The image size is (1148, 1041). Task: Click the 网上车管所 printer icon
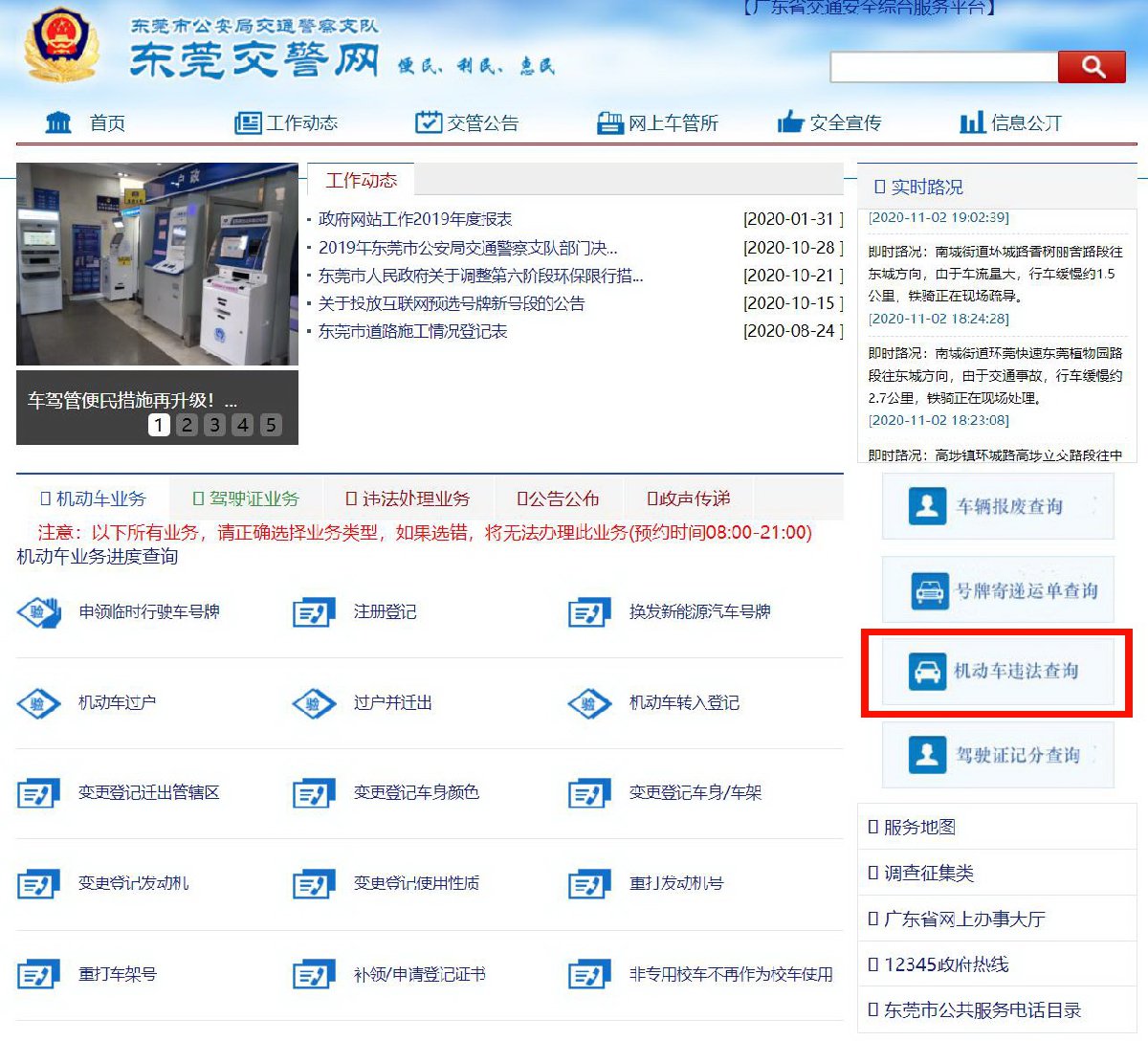click(x=609, y=122)
